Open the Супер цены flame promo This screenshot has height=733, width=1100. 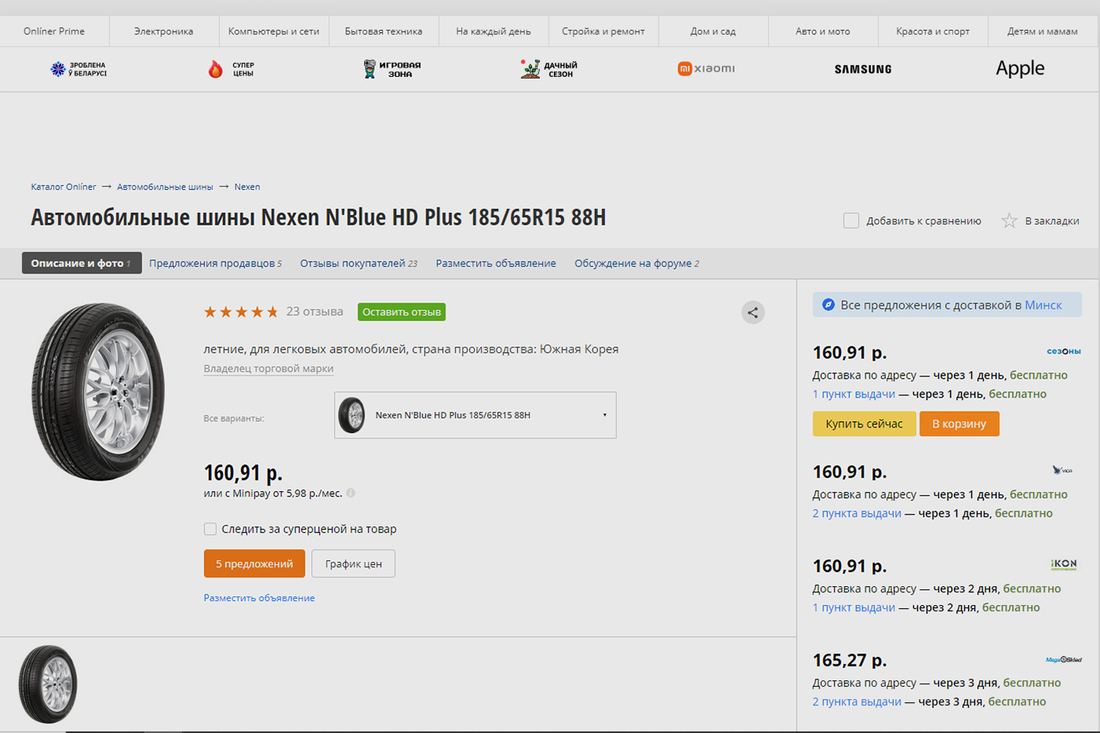pos(231,69)
